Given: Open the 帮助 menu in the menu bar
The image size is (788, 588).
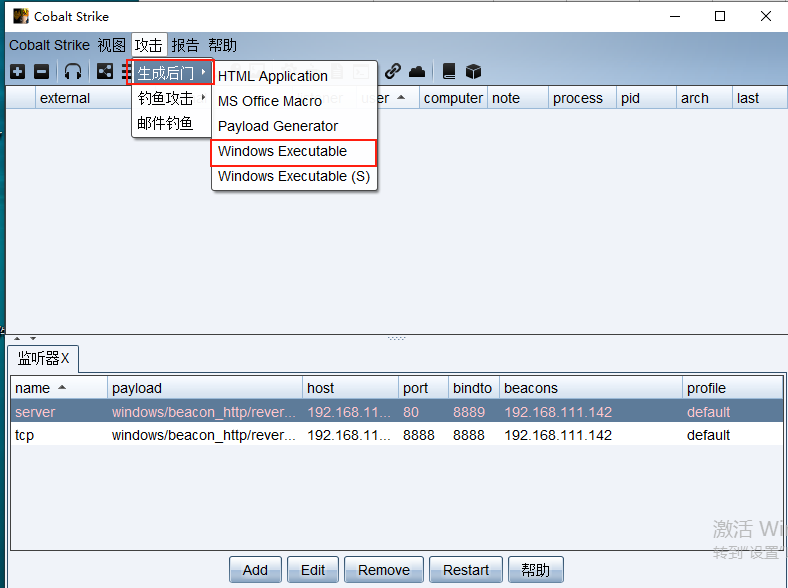Looking at the screenshot, I should [x=222, y=45].
